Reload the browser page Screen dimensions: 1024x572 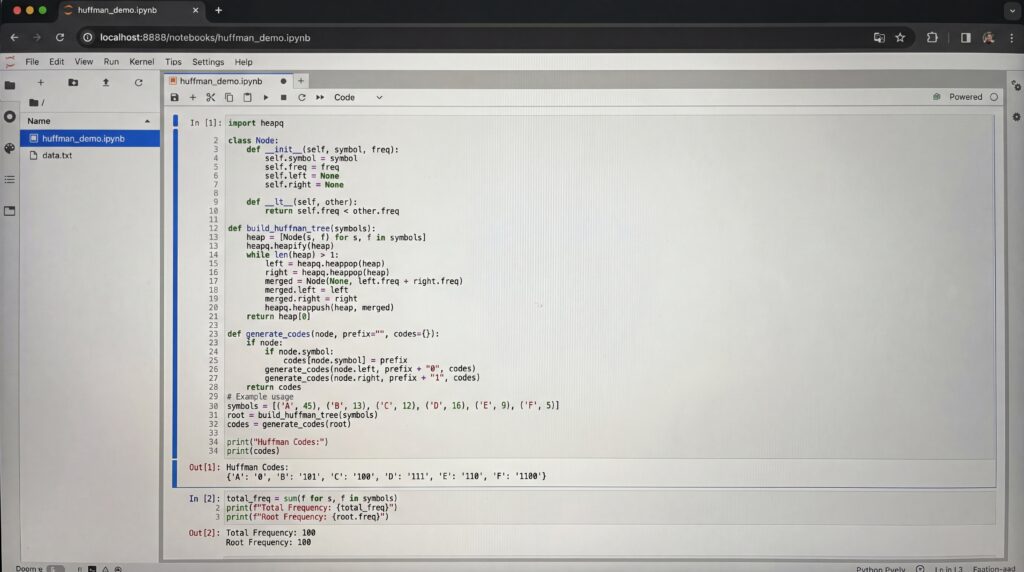(59, 38)
